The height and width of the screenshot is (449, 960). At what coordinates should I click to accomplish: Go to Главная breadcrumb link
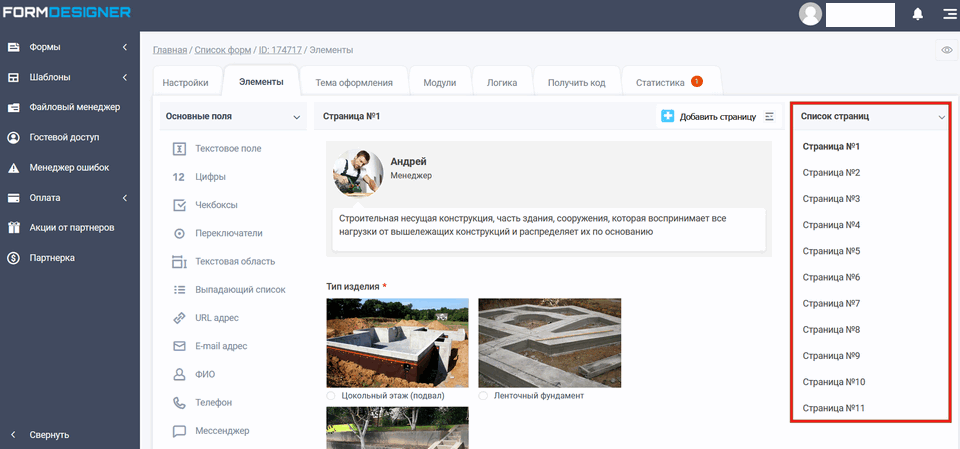[x=170, y=50]
